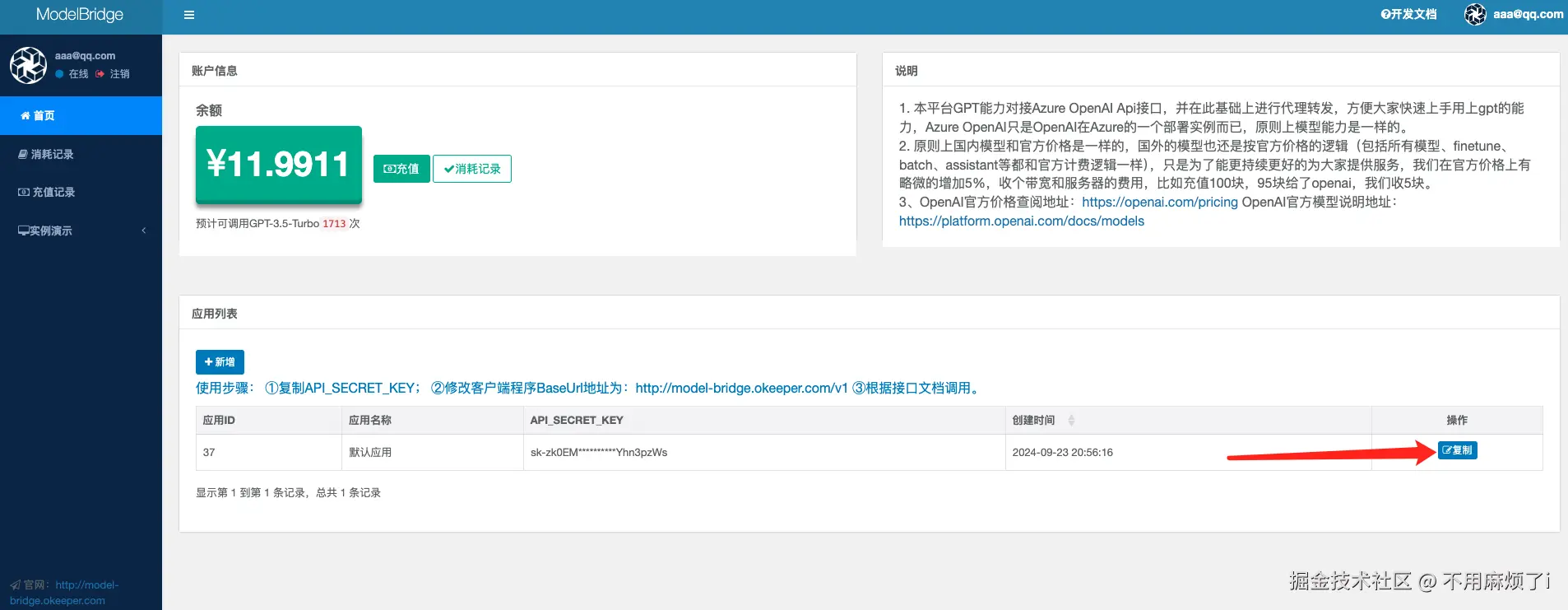Click the user avatar in top bar
The height and width of the screenshot is (610, 1568).
click(x=1475, y=14)
